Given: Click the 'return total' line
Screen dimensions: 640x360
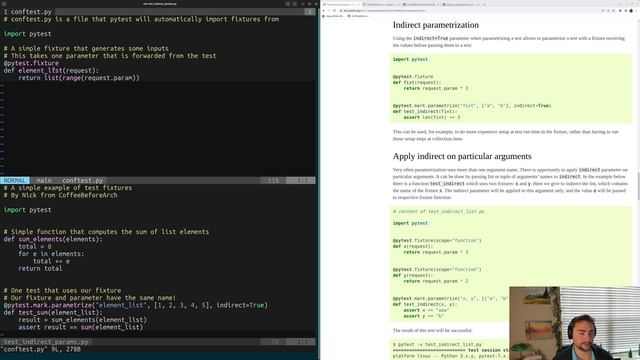Looking at the screenshot, I should 40,269.
